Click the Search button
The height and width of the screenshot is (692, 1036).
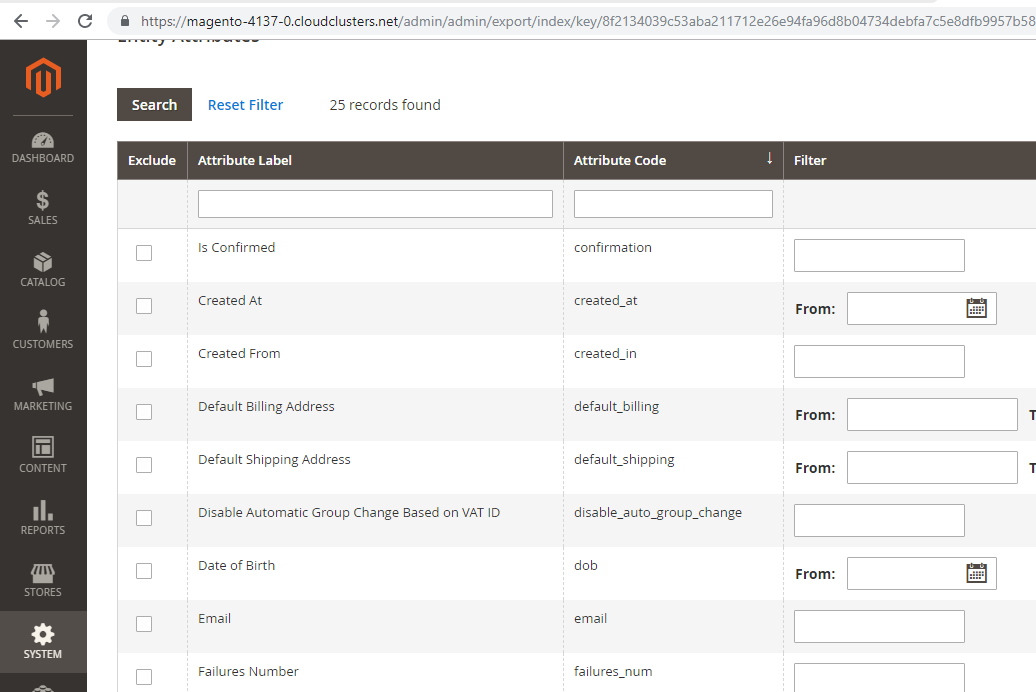(154, 105)
